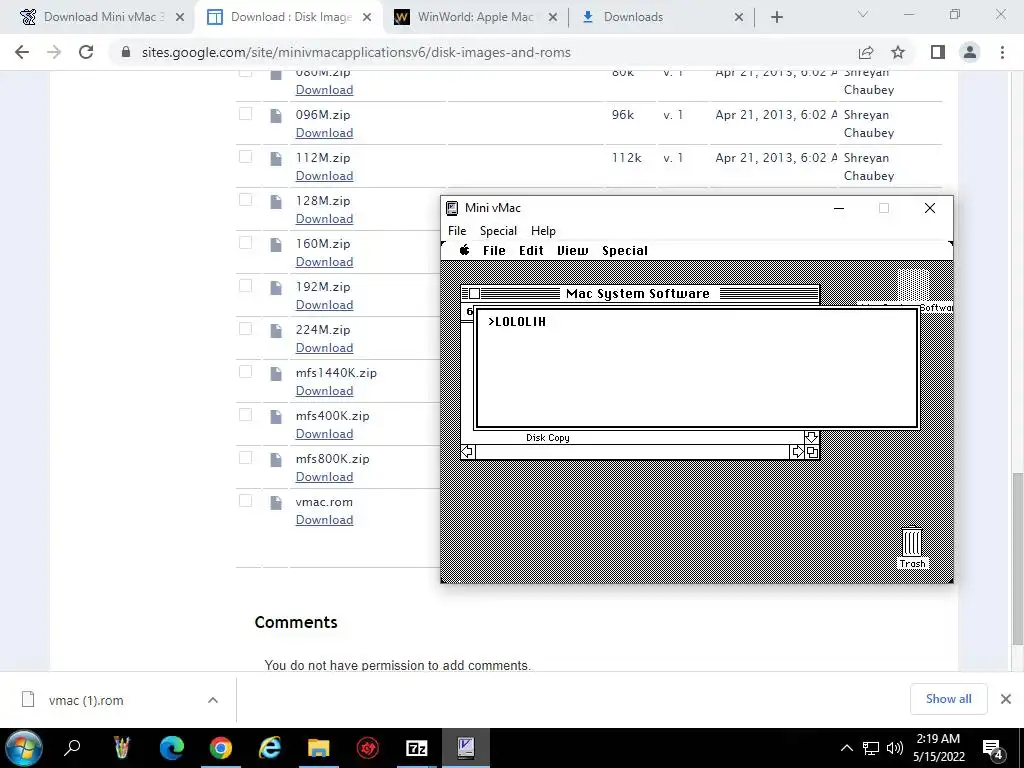
Task: Reload the current page
Action: tap(86, 52)
